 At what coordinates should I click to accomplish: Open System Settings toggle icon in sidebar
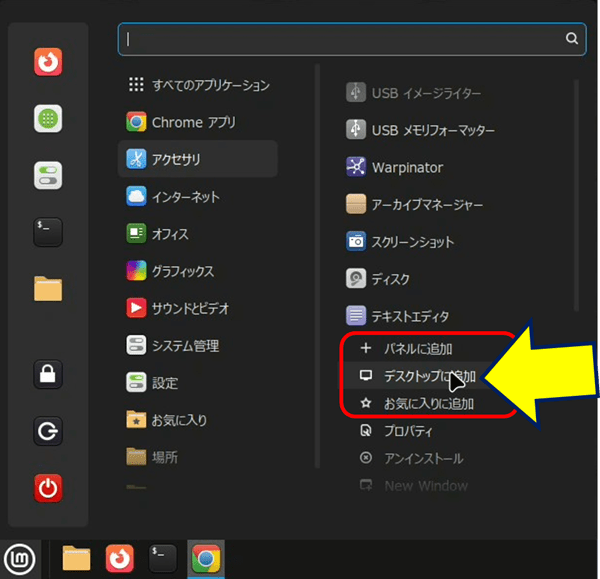pyautogui.click(x=48, y=175)
